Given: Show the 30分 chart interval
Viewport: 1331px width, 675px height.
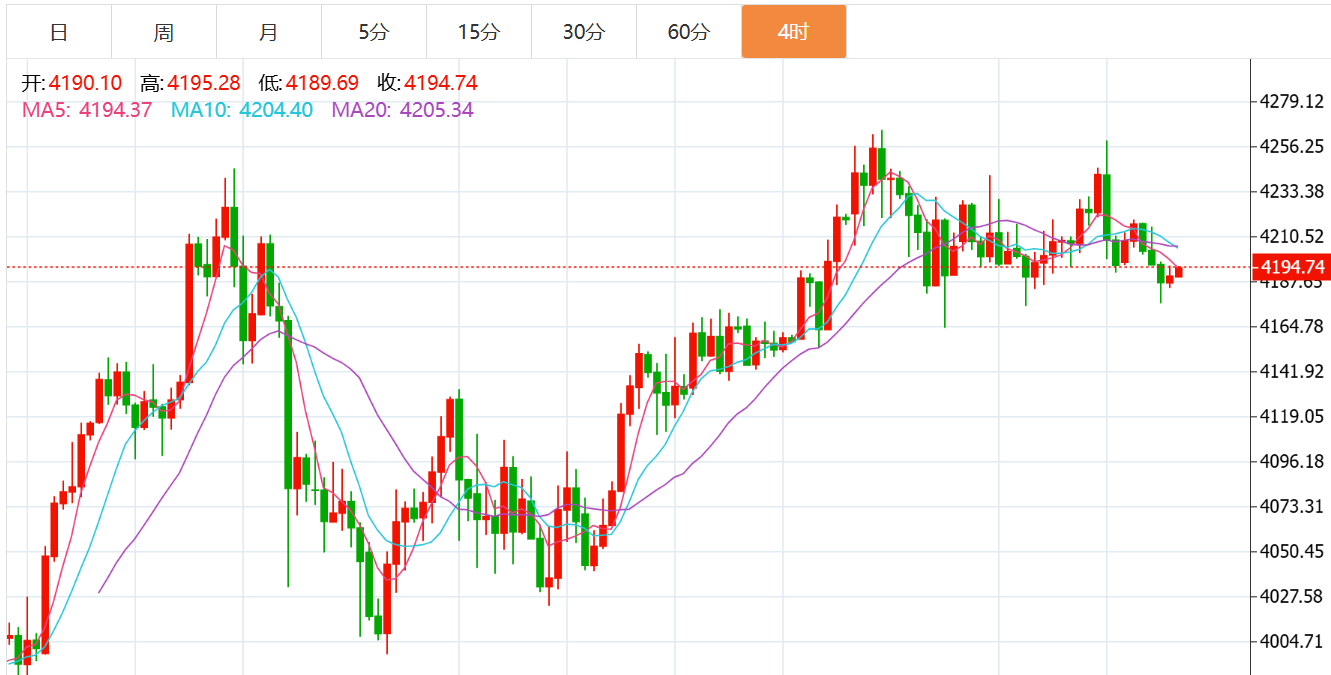Looking at the screenshot, I should (x=584, y=32).
